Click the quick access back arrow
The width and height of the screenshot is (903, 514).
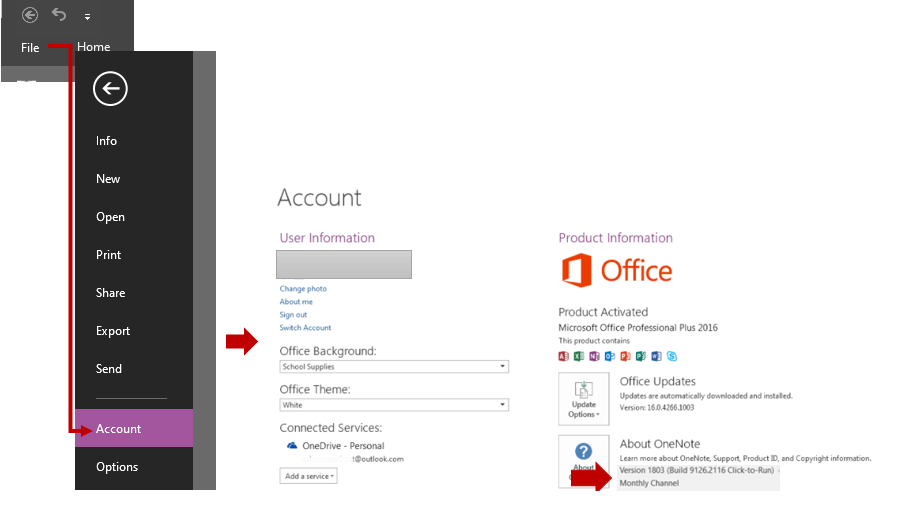pos(30,15)
